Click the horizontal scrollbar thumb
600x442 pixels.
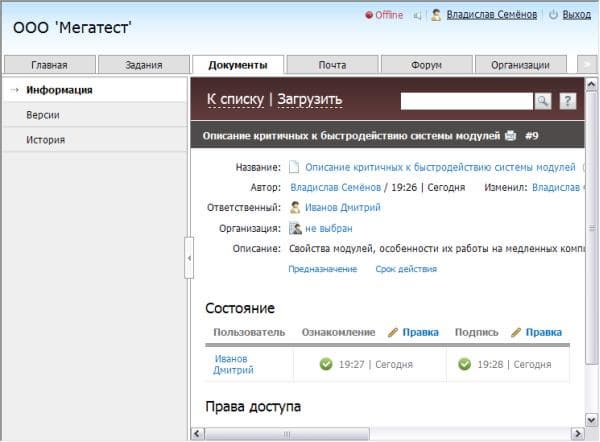point(287,434)
